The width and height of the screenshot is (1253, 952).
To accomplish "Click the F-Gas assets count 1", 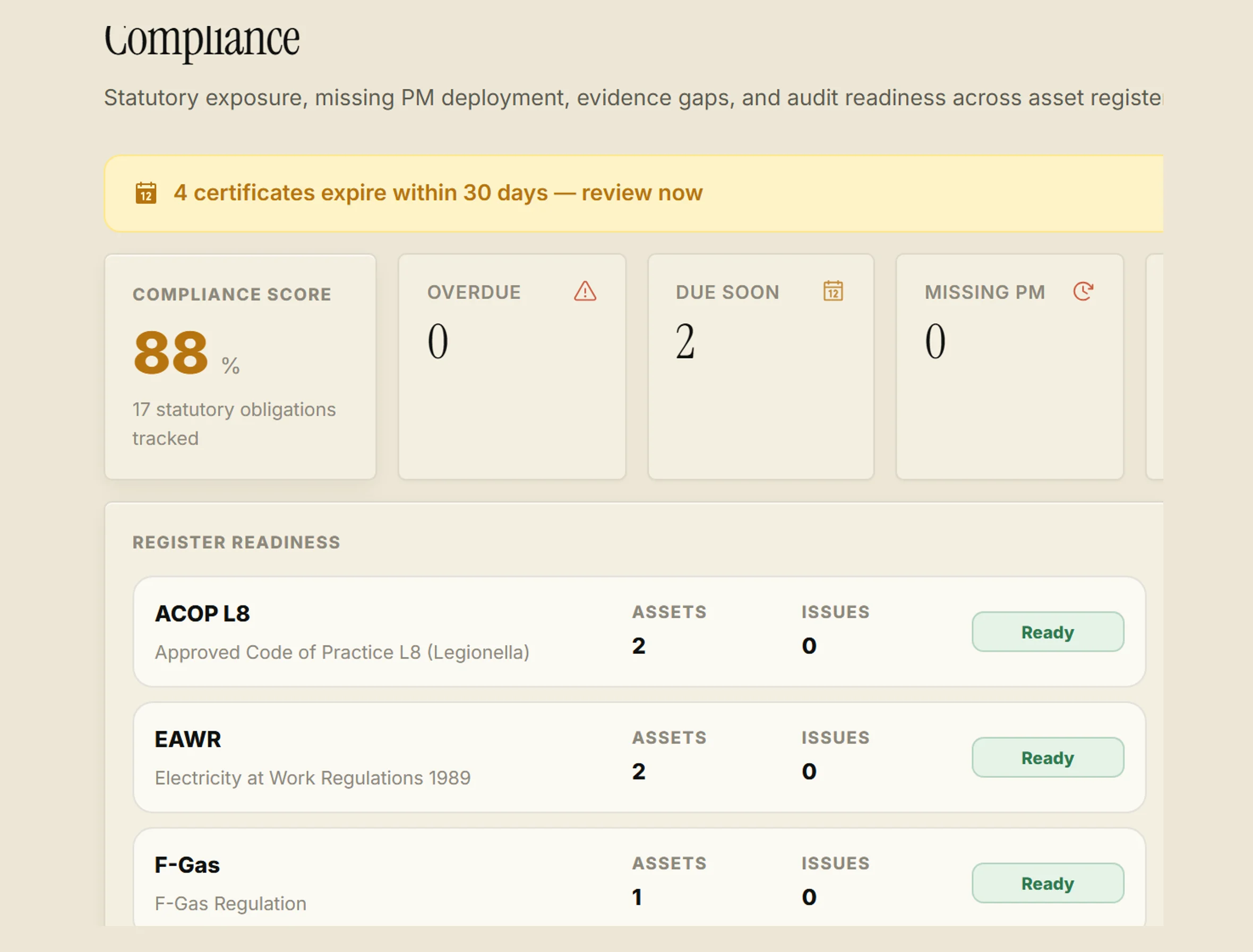I will [x=637, y=897].
